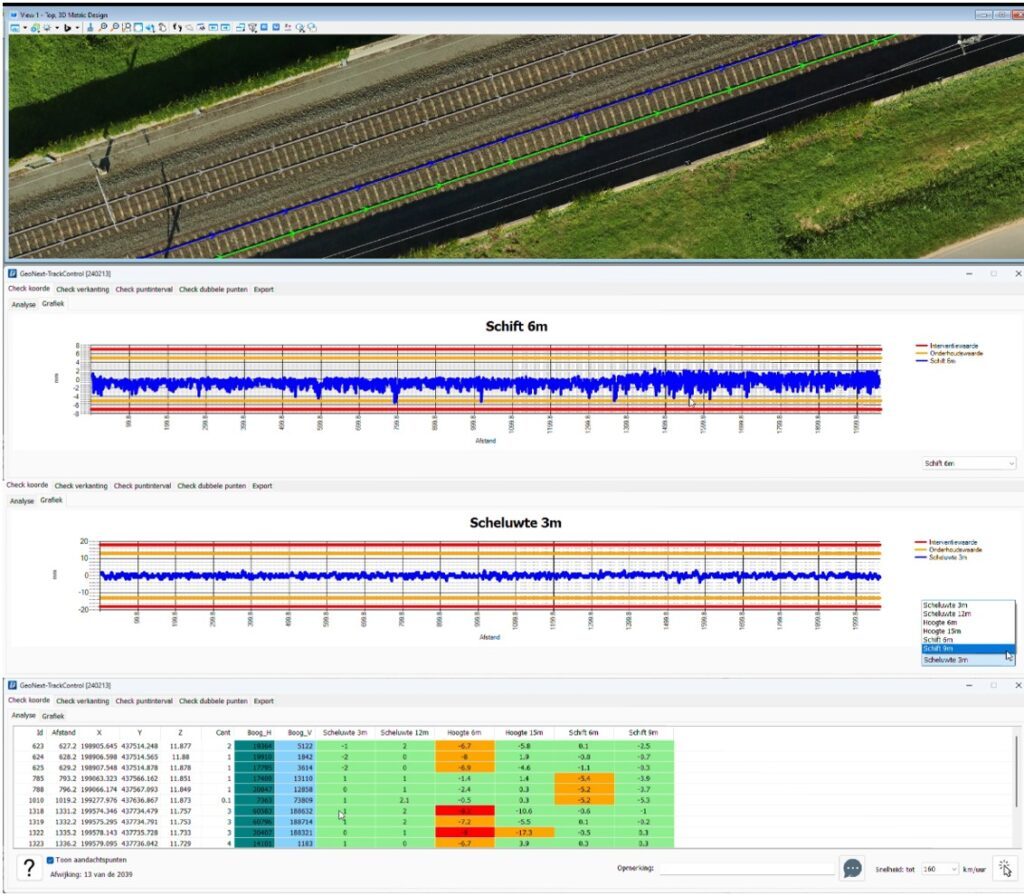The height and width of the screenshot is (896, 1024).
Task: Expand the arrow next to display mode icon
Action: [77, 27]
